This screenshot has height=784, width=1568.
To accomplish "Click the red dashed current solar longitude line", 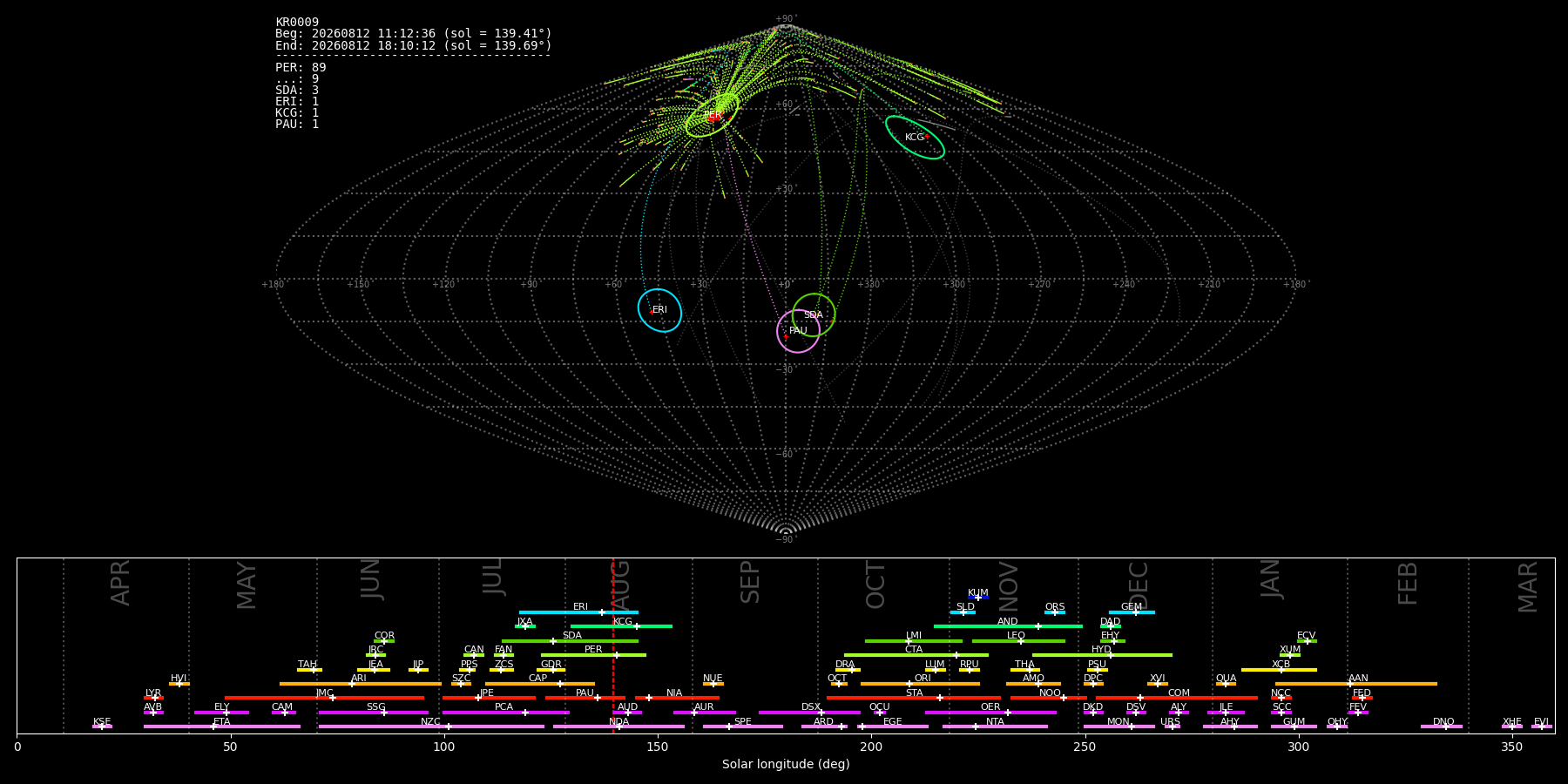I will click(x=612, y=645).
